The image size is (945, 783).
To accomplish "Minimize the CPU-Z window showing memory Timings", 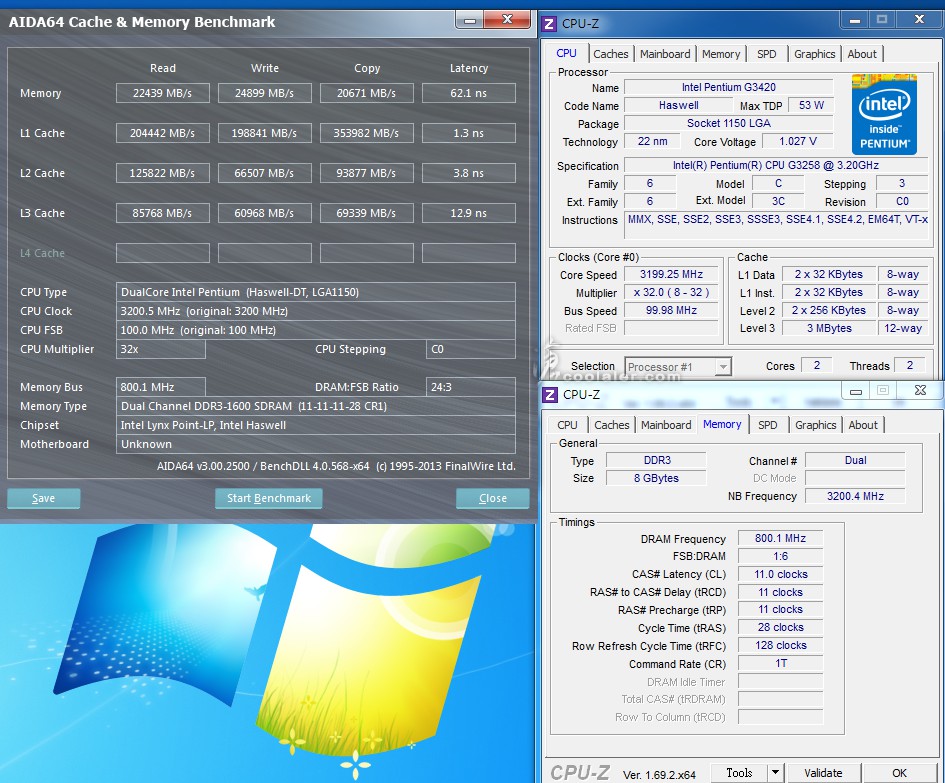I will [x=855, y=391].
